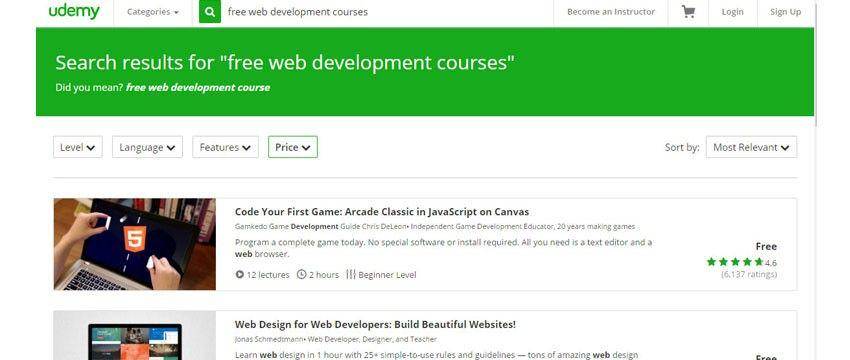This screenshot has height=360, width=850.
Task: Click the Web Design course thumbnail
Action: (x=134, y=336)
